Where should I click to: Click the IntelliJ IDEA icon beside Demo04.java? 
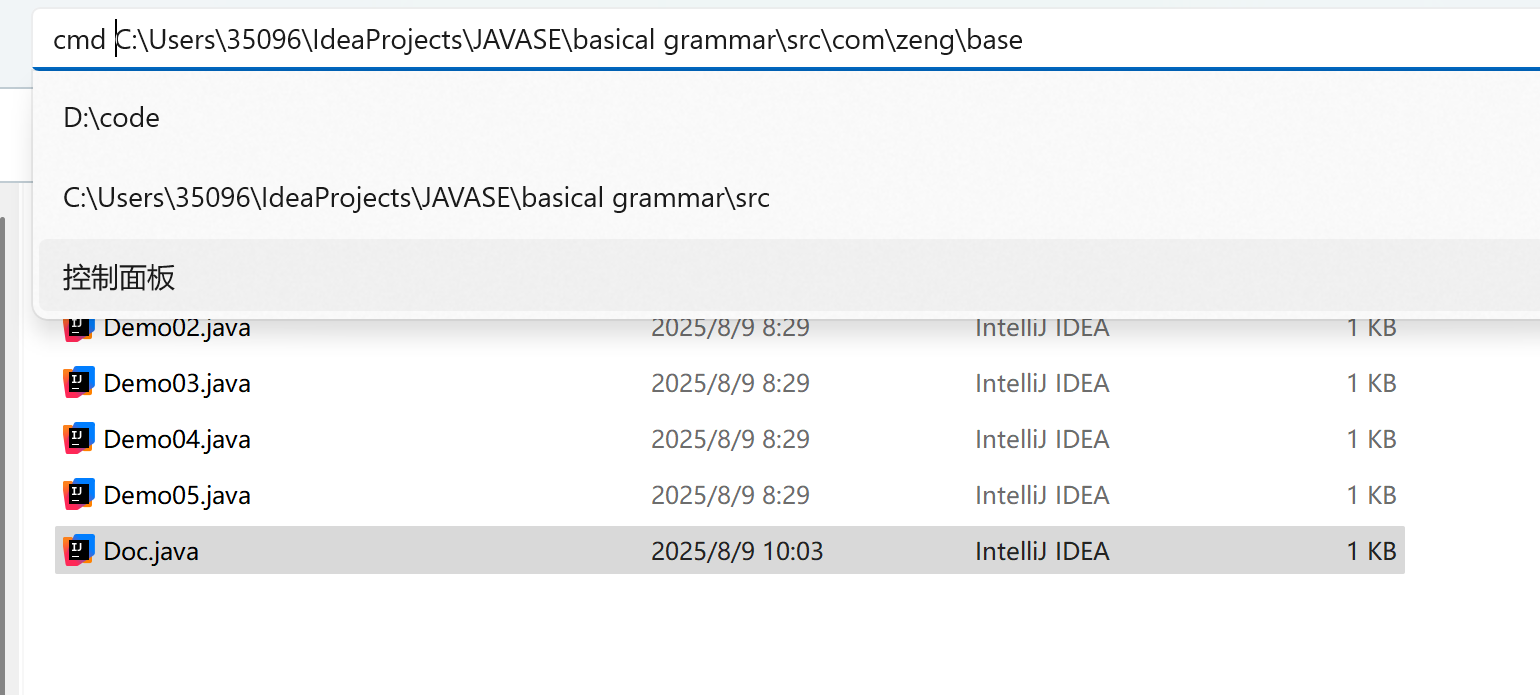[78, 439]
